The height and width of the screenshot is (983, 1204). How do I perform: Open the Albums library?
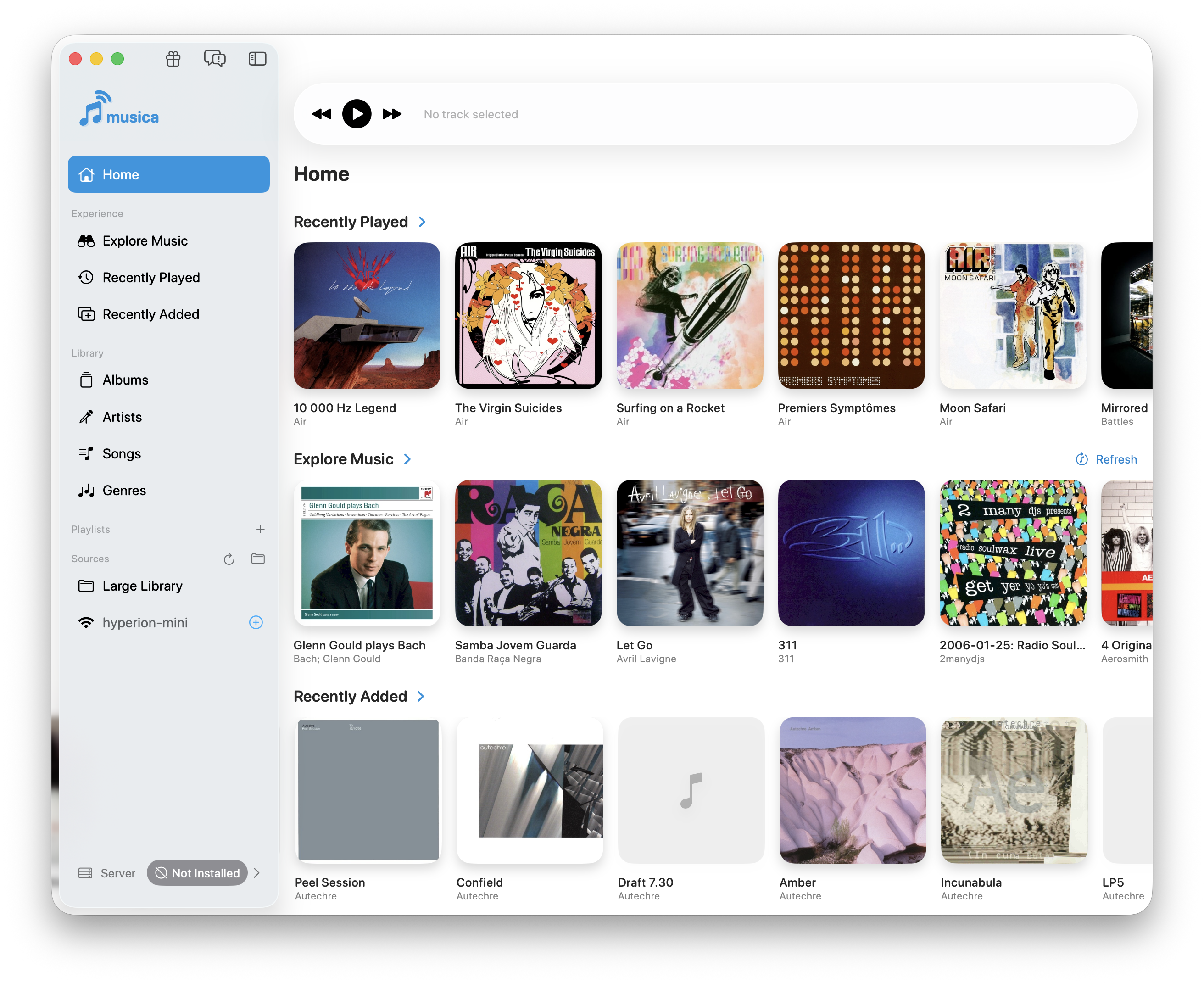pos(169,380)
